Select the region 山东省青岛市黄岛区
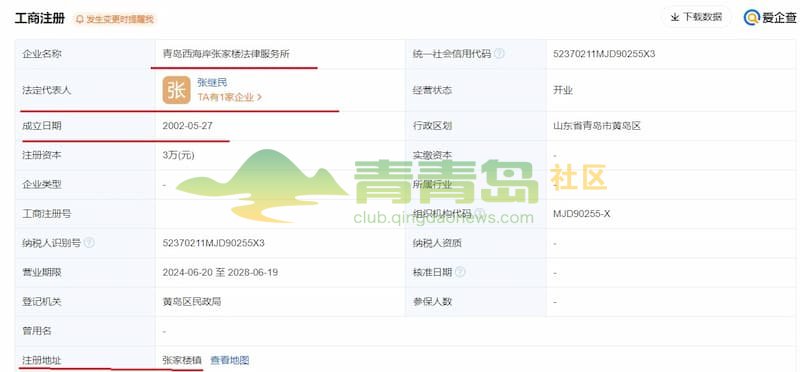Image resolution: width=800 pixels, height=372 pixels. pyautogui.click(x=597, y=126)
